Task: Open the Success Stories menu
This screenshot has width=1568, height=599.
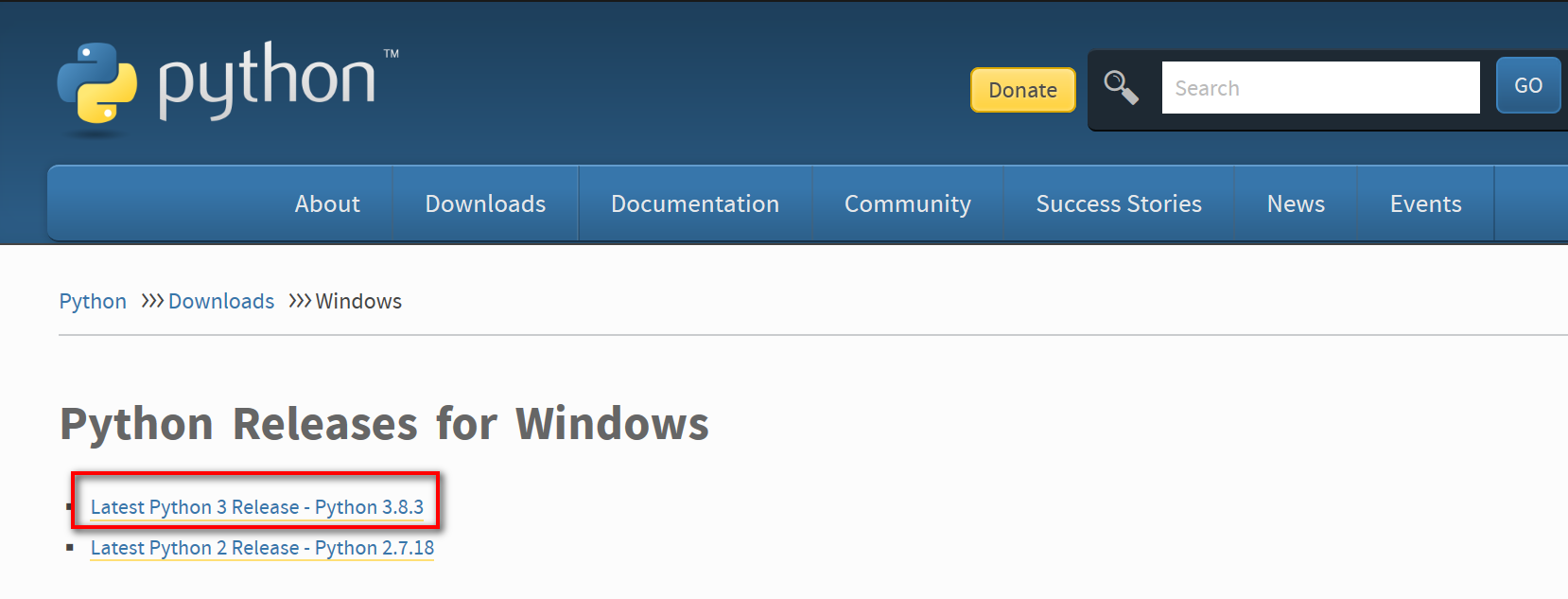Action: [1119, 203]
